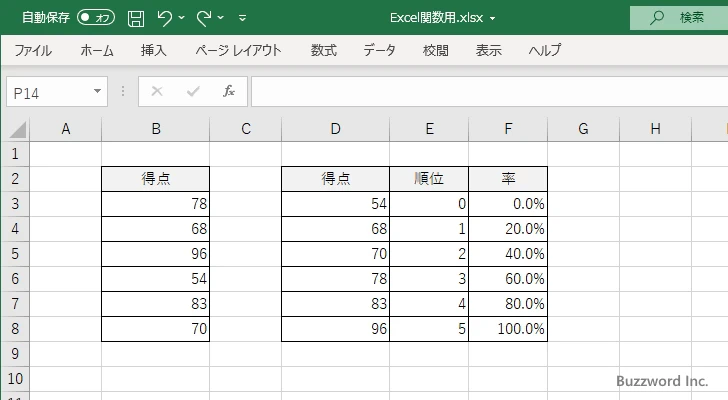
Task: Click the Save icon in title bar
Action: (136, 18)
